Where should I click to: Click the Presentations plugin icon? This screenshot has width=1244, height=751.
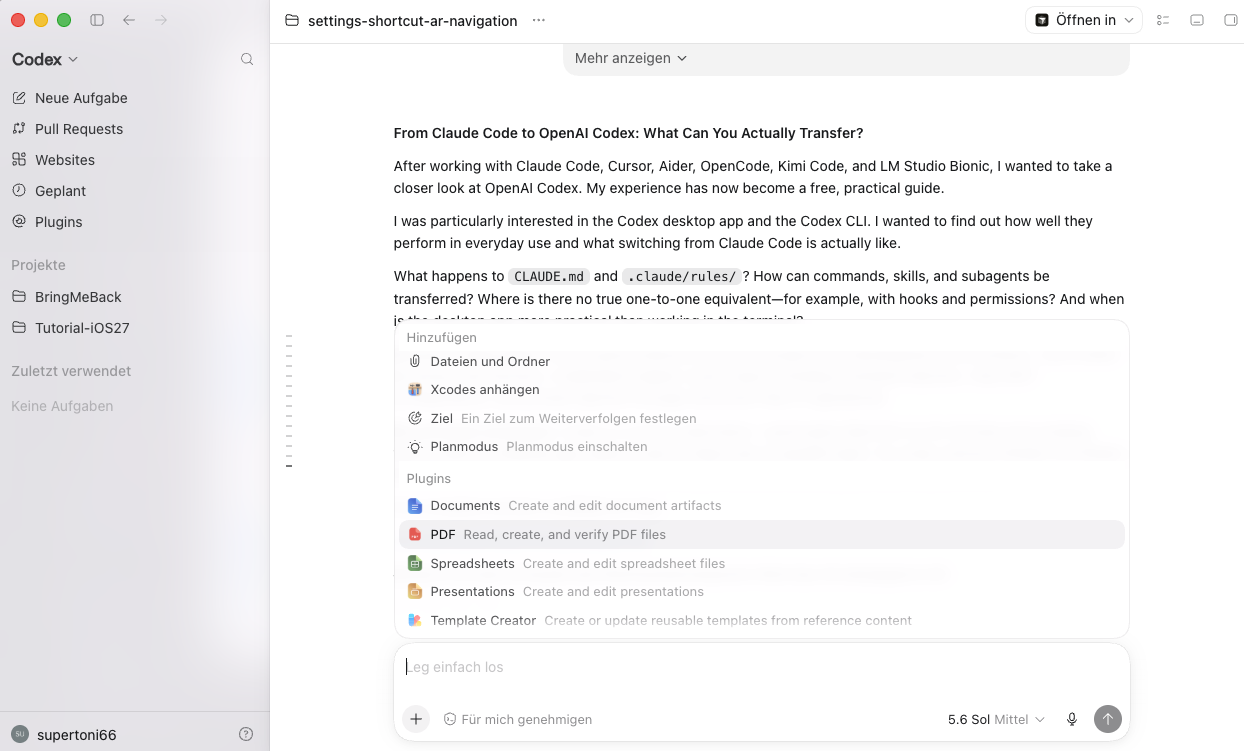(415, 592)
